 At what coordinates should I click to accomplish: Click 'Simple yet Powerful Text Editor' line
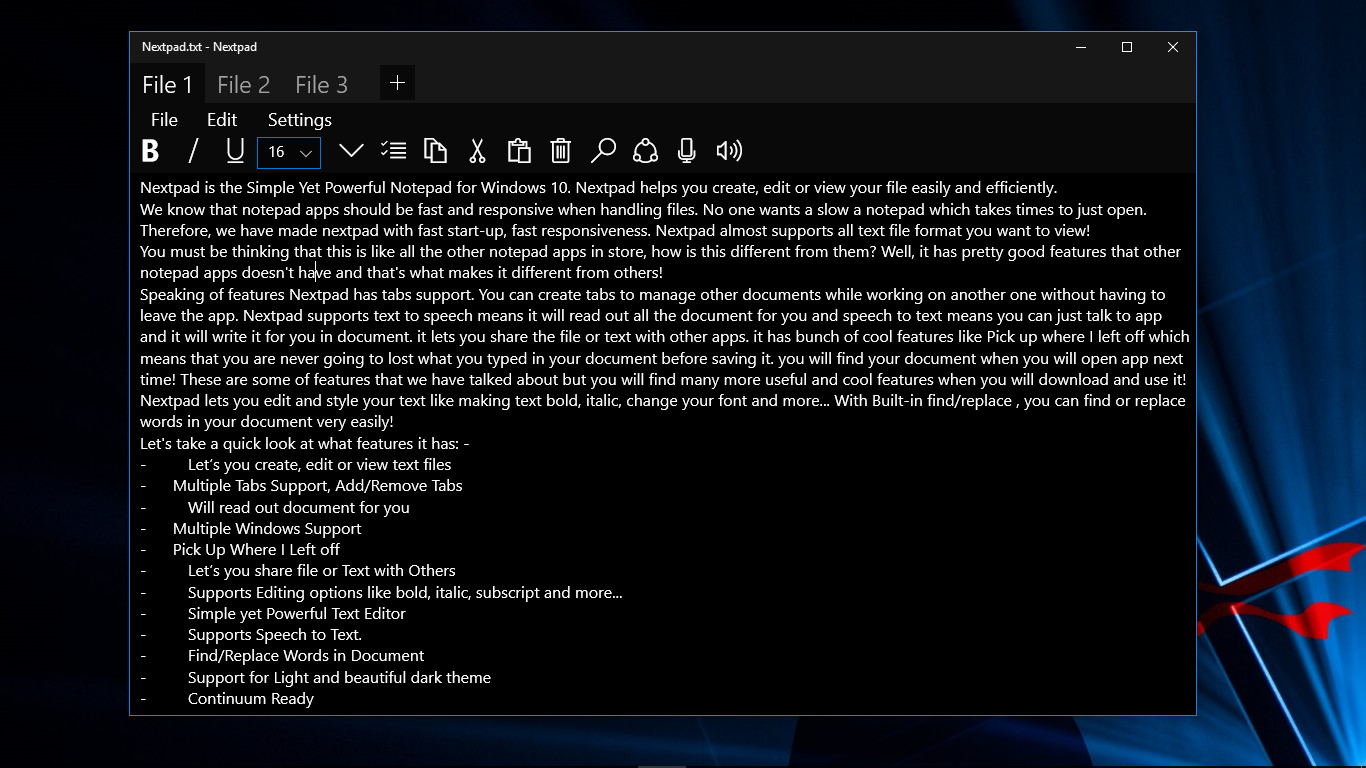[297, 613]
